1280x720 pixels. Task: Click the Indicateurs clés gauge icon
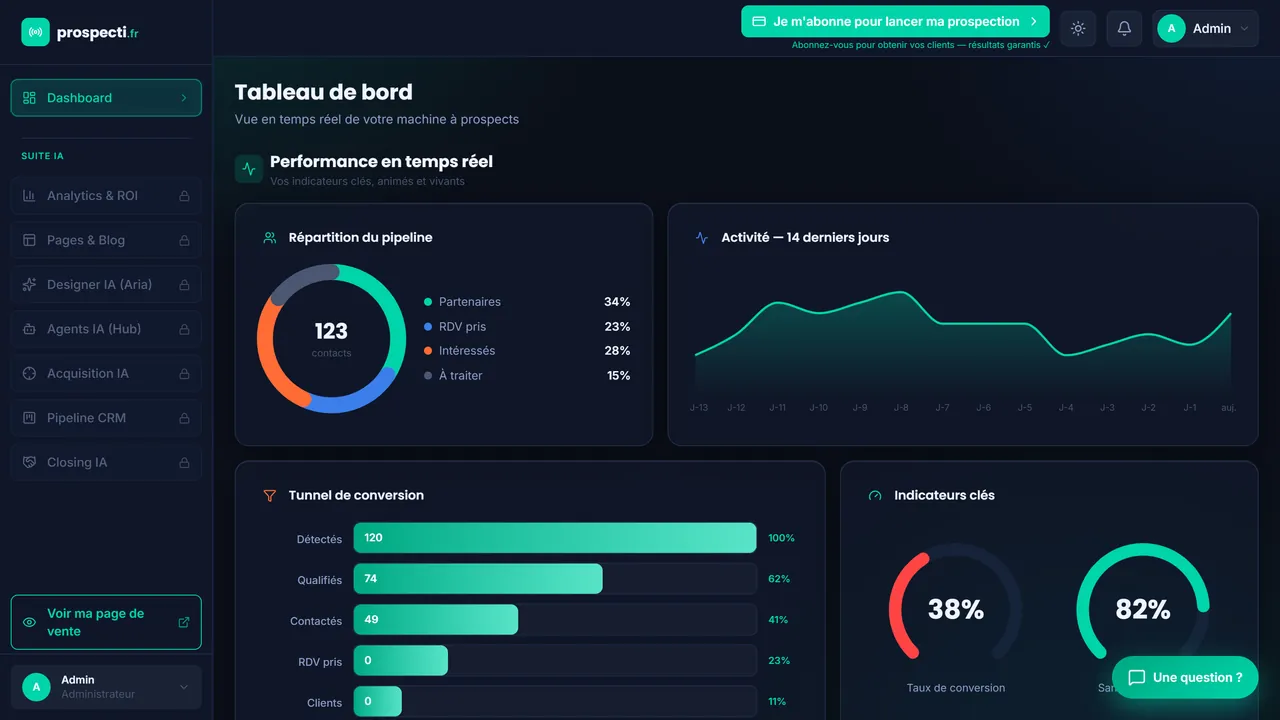[x=875, y=496]
